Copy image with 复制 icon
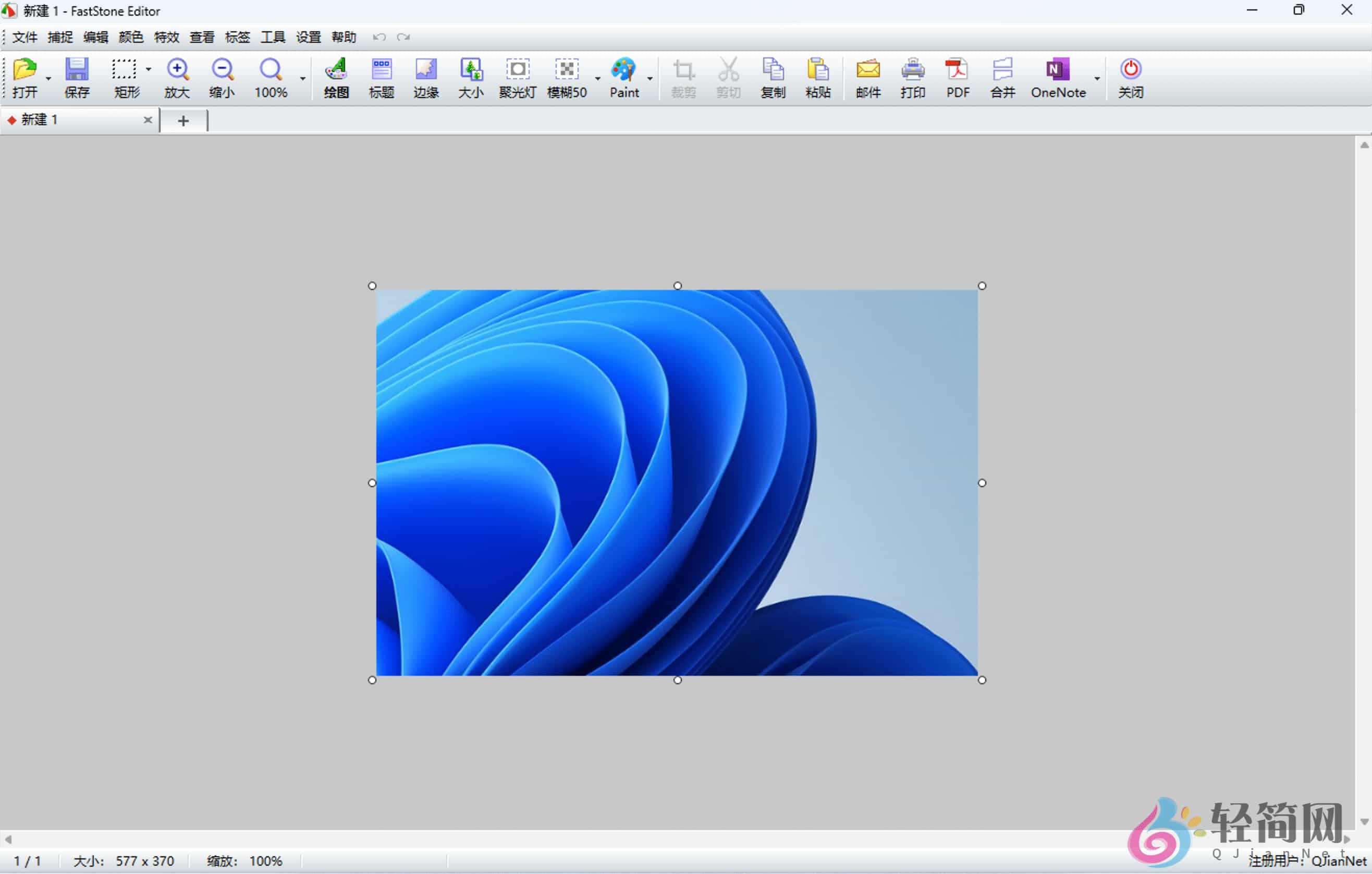This screenshot has height=874, width=1372. (x=773, y=69)
